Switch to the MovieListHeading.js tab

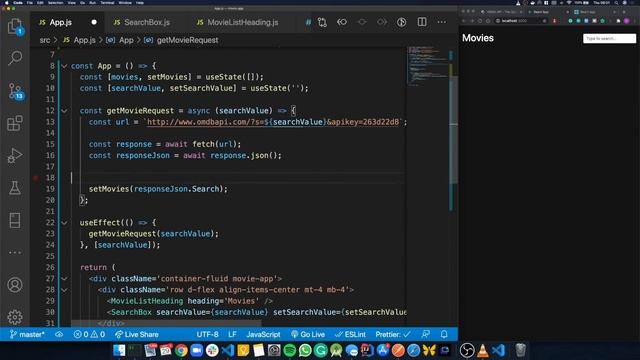pyautogui.click(x=242, y=22)
